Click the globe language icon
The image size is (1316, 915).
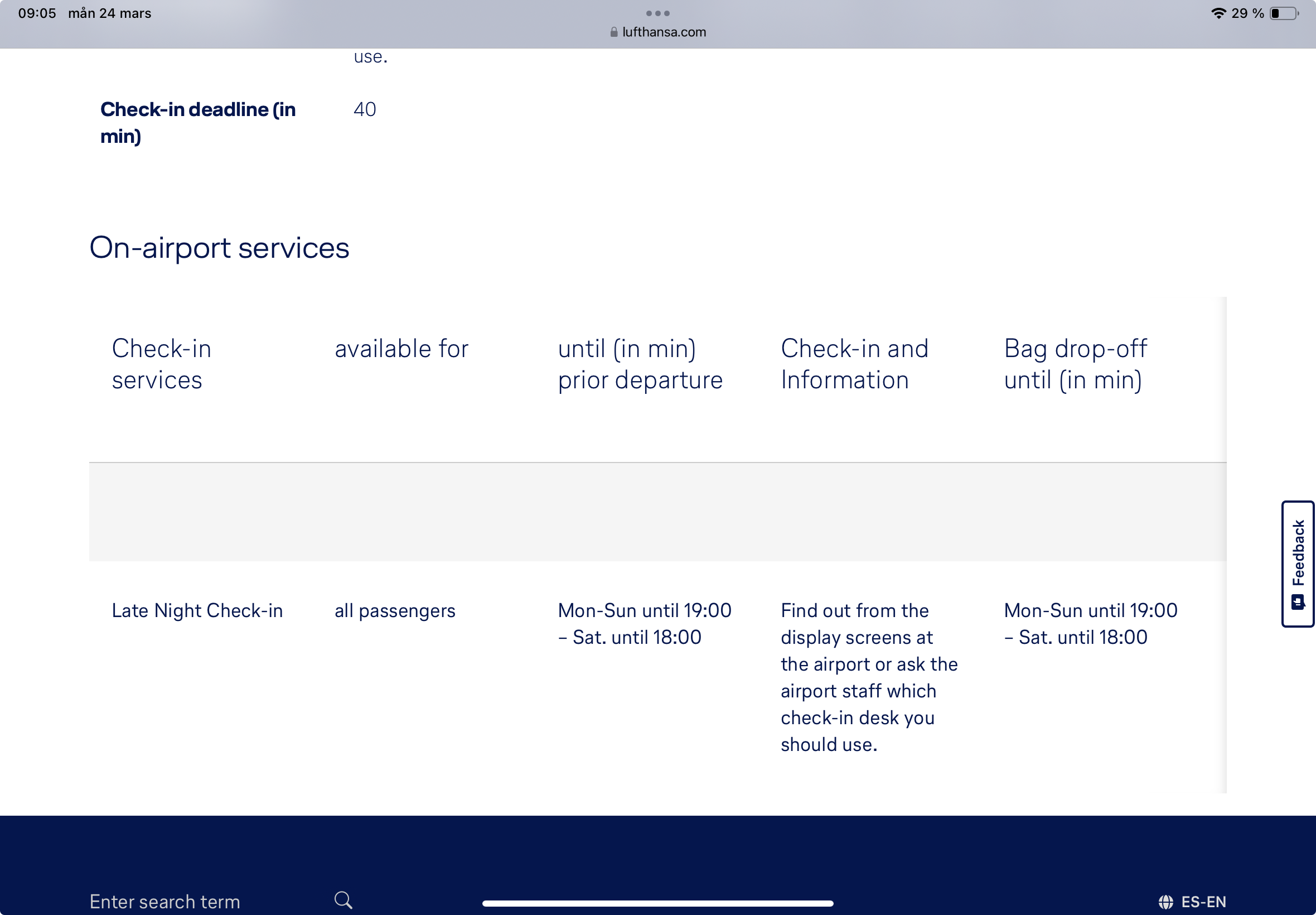tap(1165, 902)
